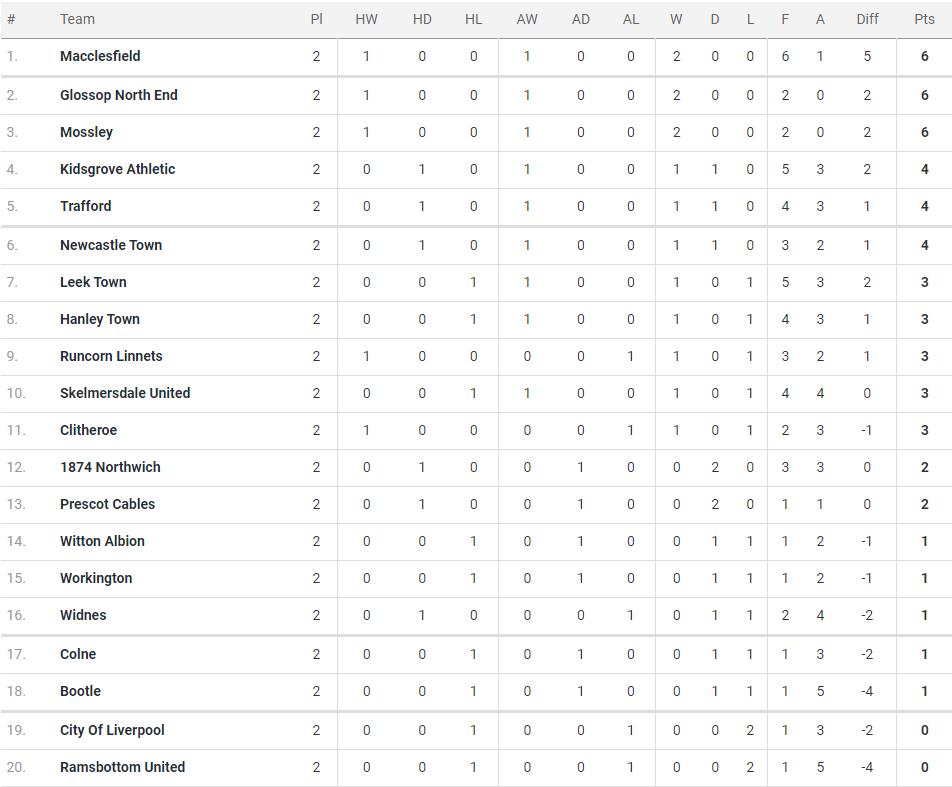The height and width of the screenshot is (787, 952).
Task: Open Prescot Cables team link
Action: click(107, 504)
